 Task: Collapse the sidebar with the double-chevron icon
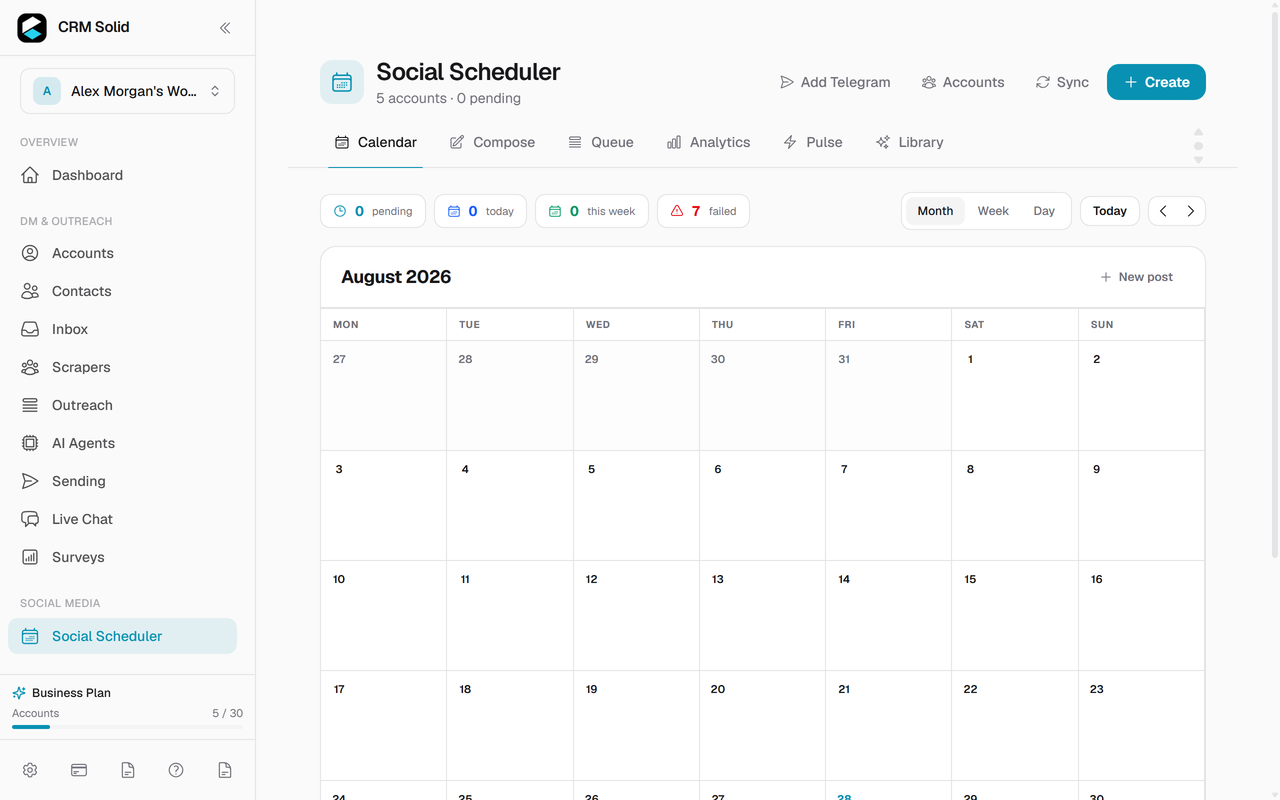tap(225, 28)
